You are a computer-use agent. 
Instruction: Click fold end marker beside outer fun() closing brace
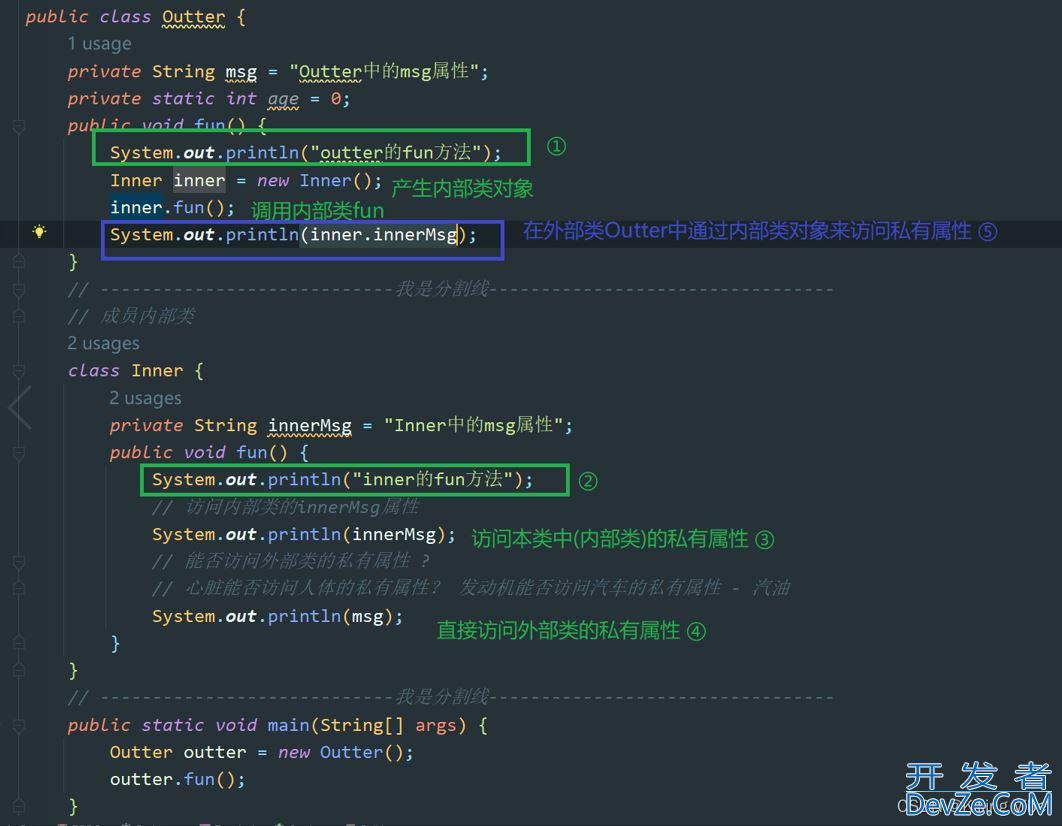19,262
